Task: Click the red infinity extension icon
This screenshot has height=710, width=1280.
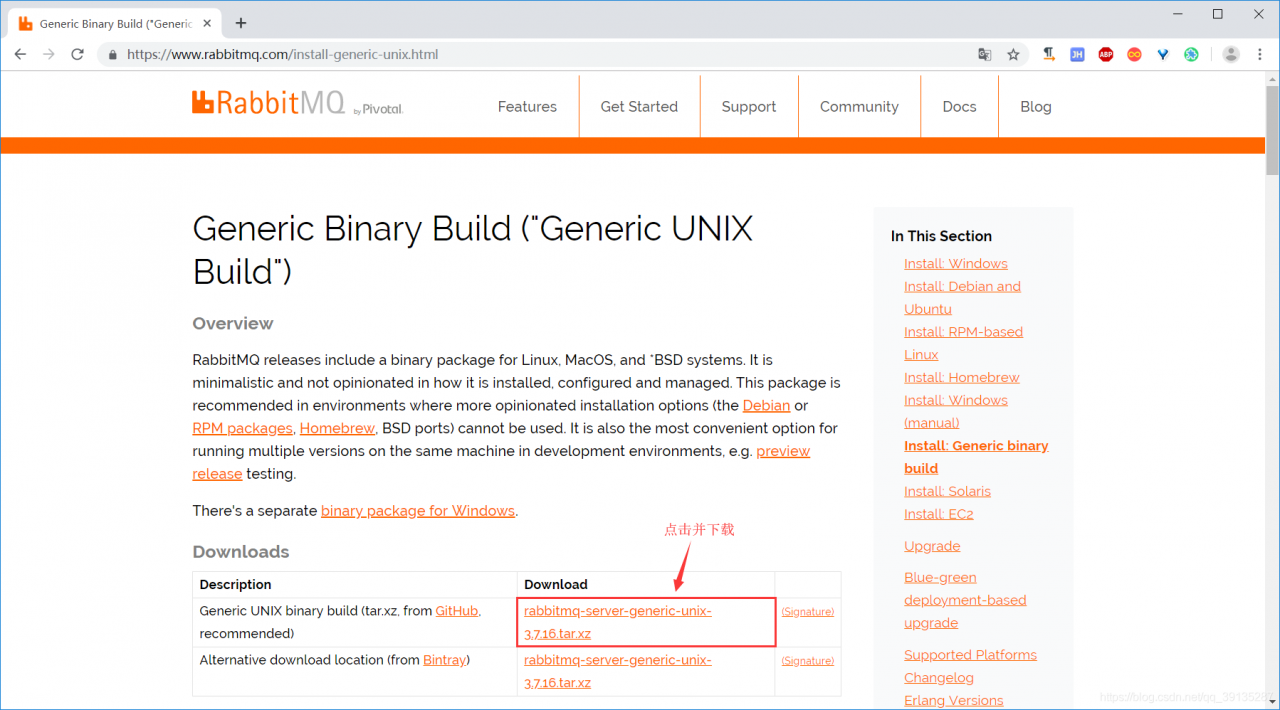Action: (x=1134, y=54)
